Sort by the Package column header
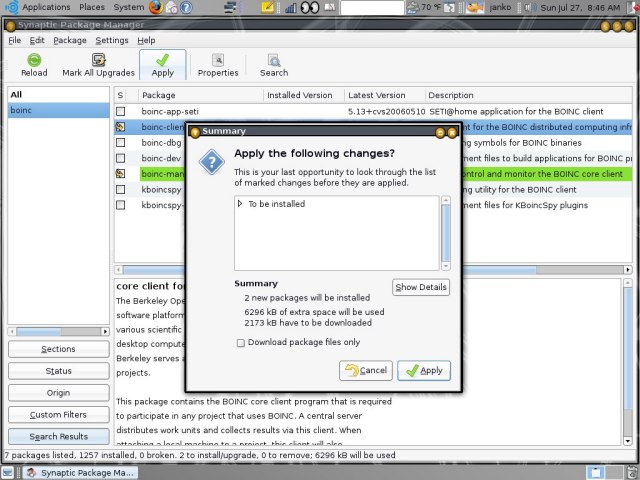 coord(201,95)
